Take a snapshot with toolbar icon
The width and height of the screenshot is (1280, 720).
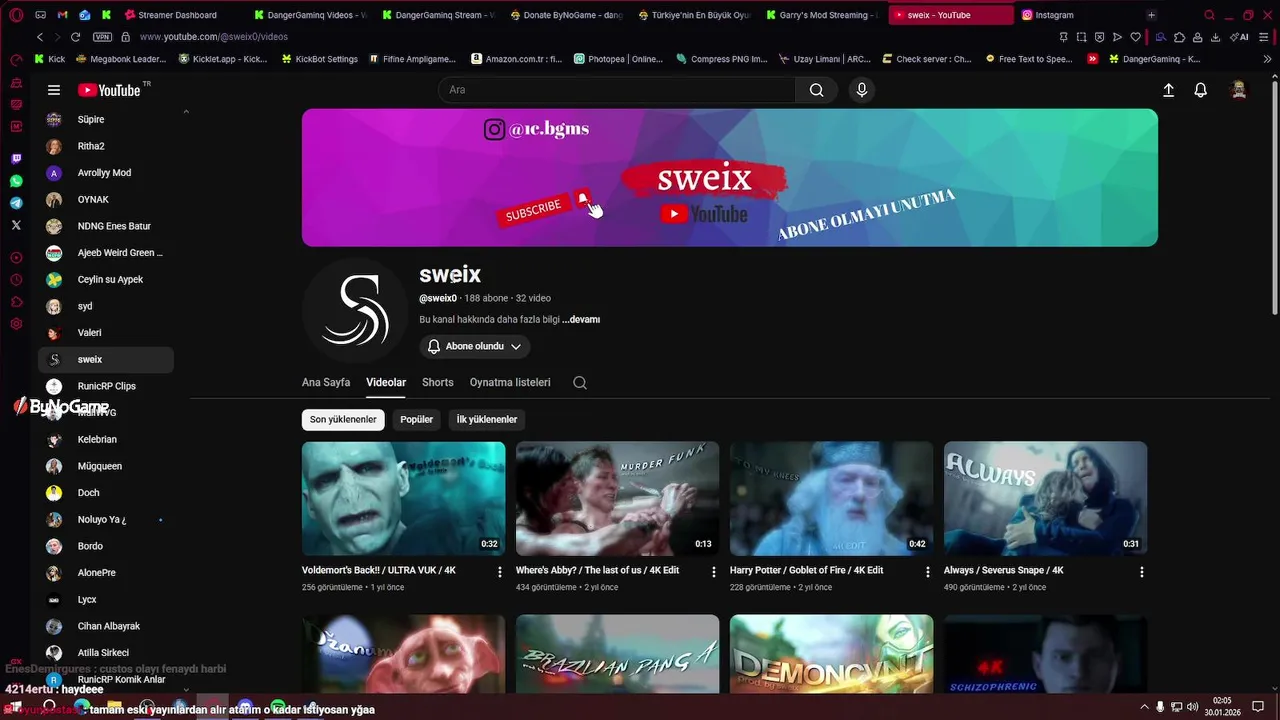coord(1082,37)
